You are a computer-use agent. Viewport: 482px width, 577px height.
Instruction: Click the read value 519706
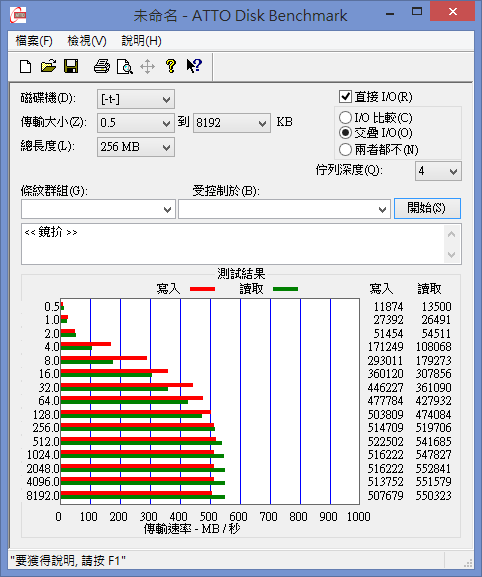[433, 428]
